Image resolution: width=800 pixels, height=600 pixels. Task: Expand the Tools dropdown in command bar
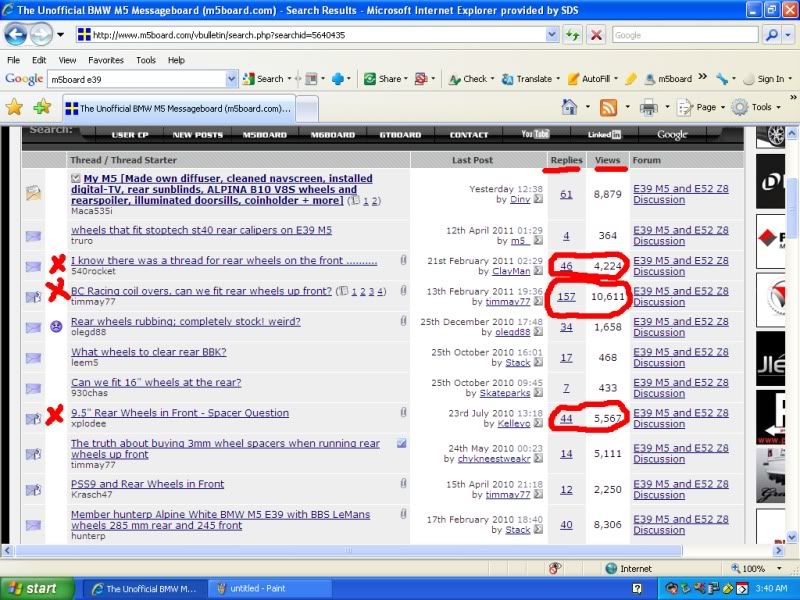point(758,107)
